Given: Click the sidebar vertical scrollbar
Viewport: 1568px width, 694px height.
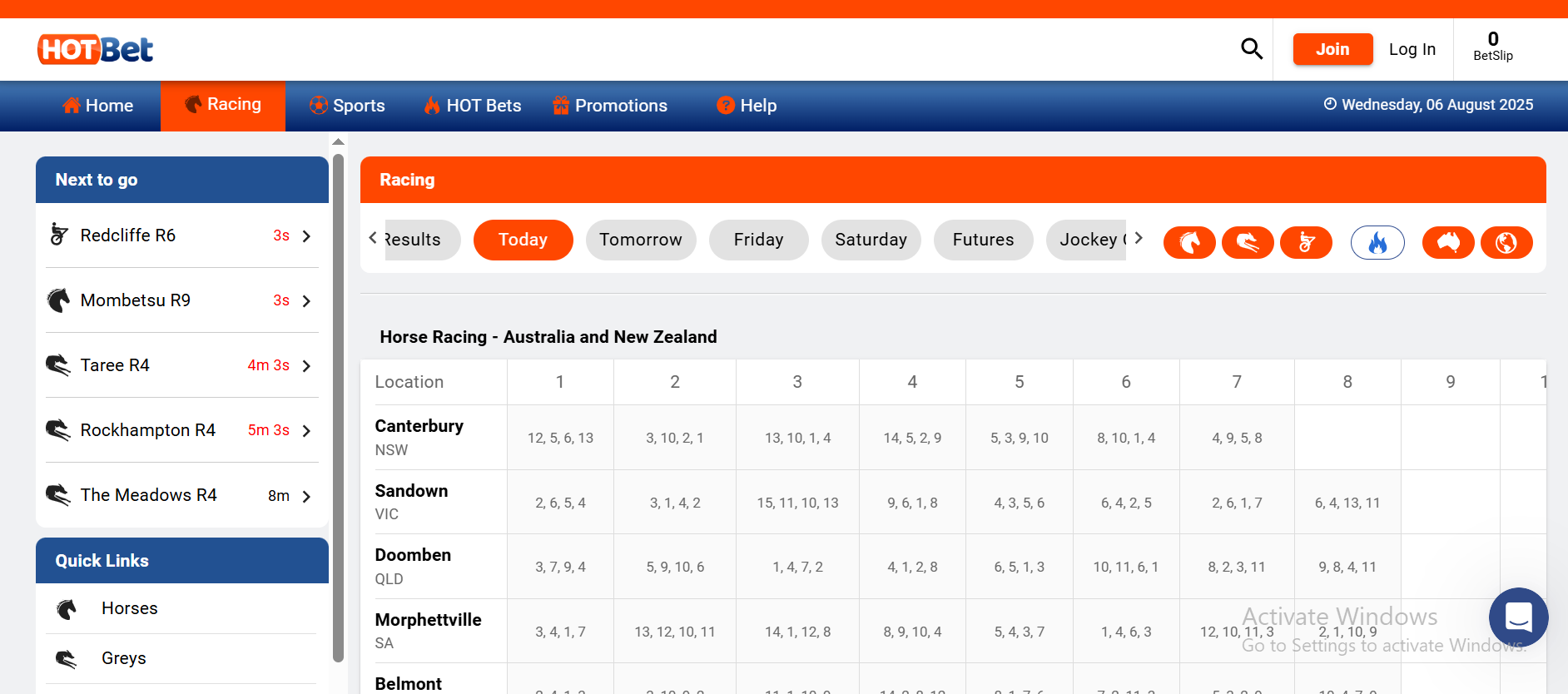Looking at the screenshot, I should (x=338, y=408).
